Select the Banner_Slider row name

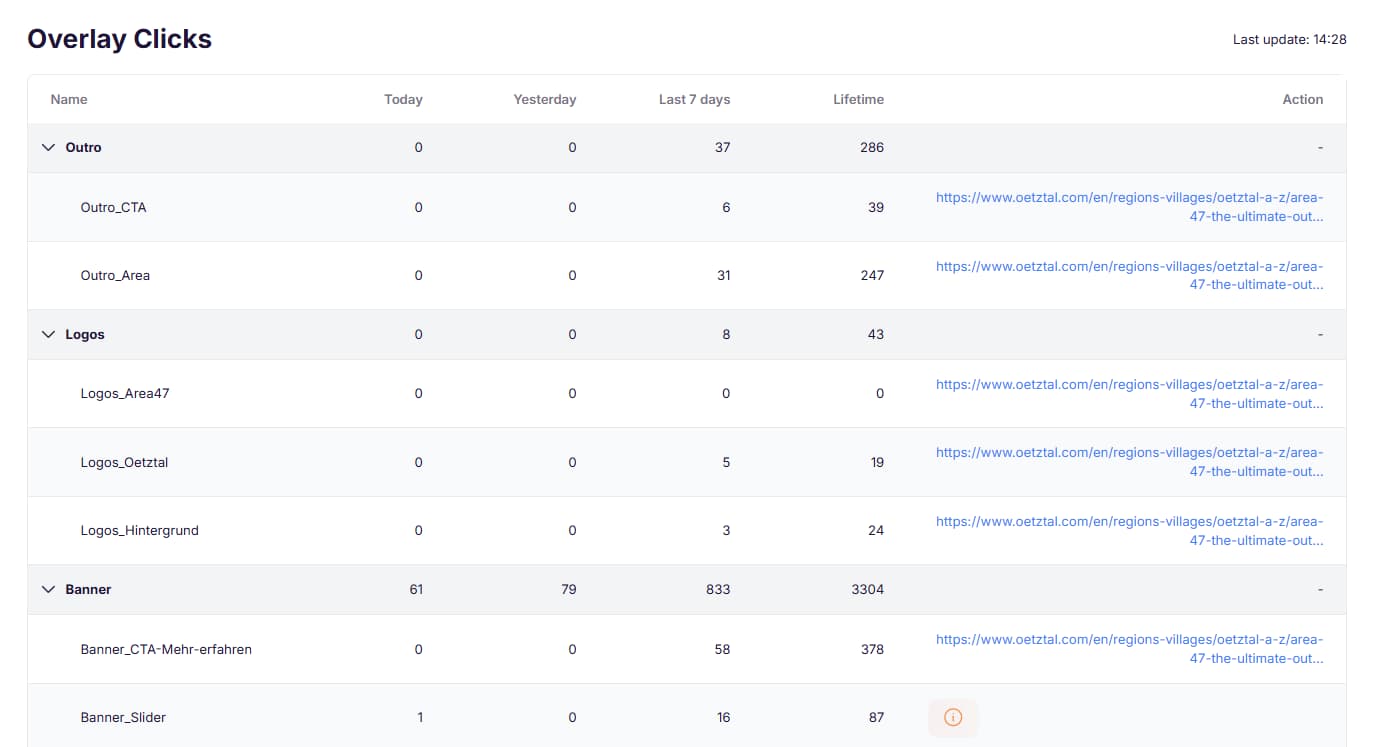click(123, 717)
